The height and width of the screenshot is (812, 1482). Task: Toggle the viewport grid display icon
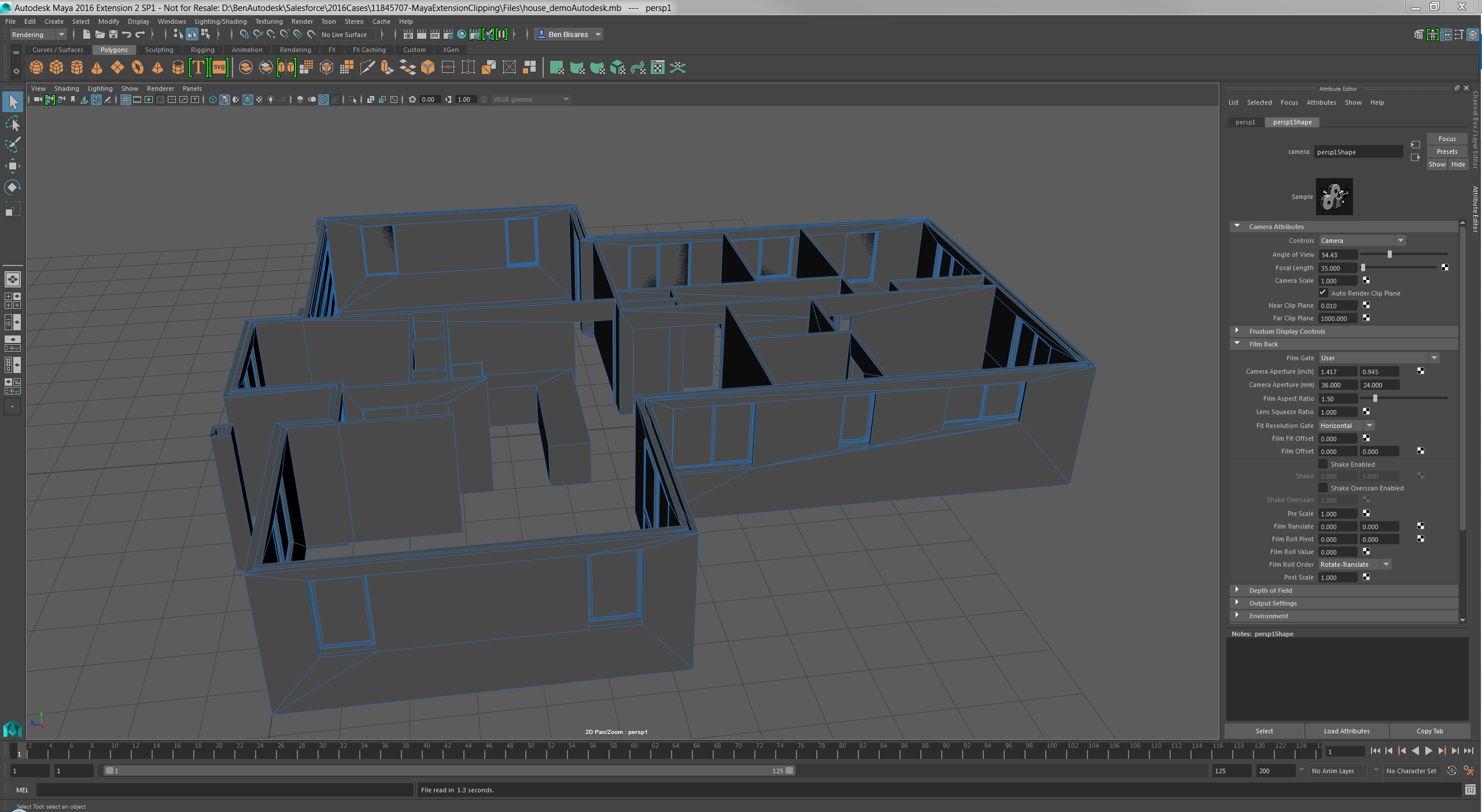tap(125, 99)
